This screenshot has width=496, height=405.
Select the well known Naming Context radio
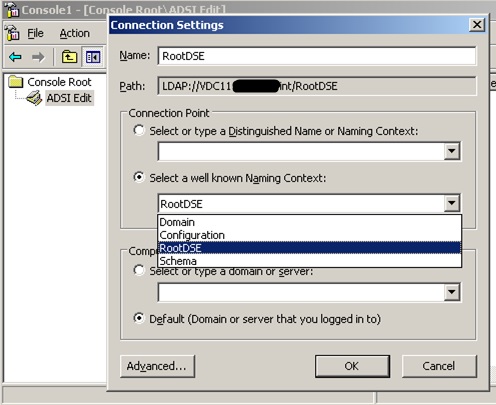(139, 177)
